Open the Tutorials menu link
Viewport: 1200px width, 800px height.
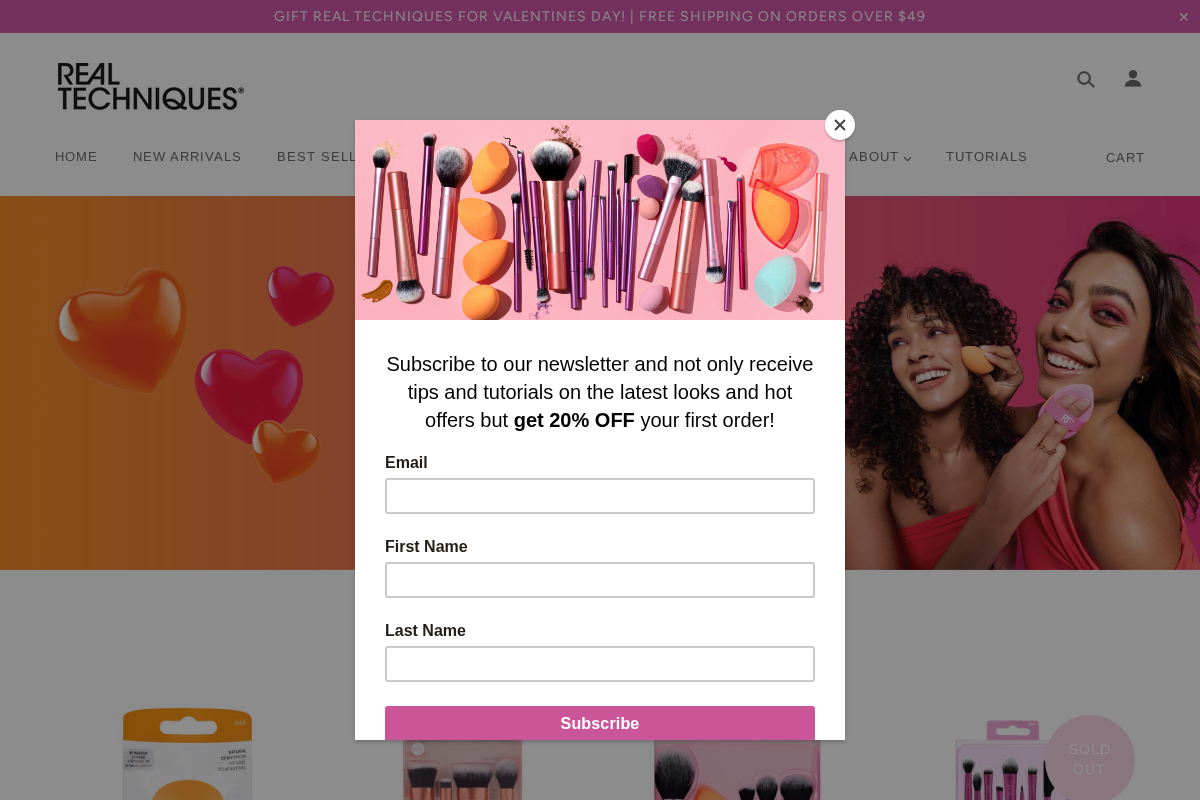tap(986, 157)
